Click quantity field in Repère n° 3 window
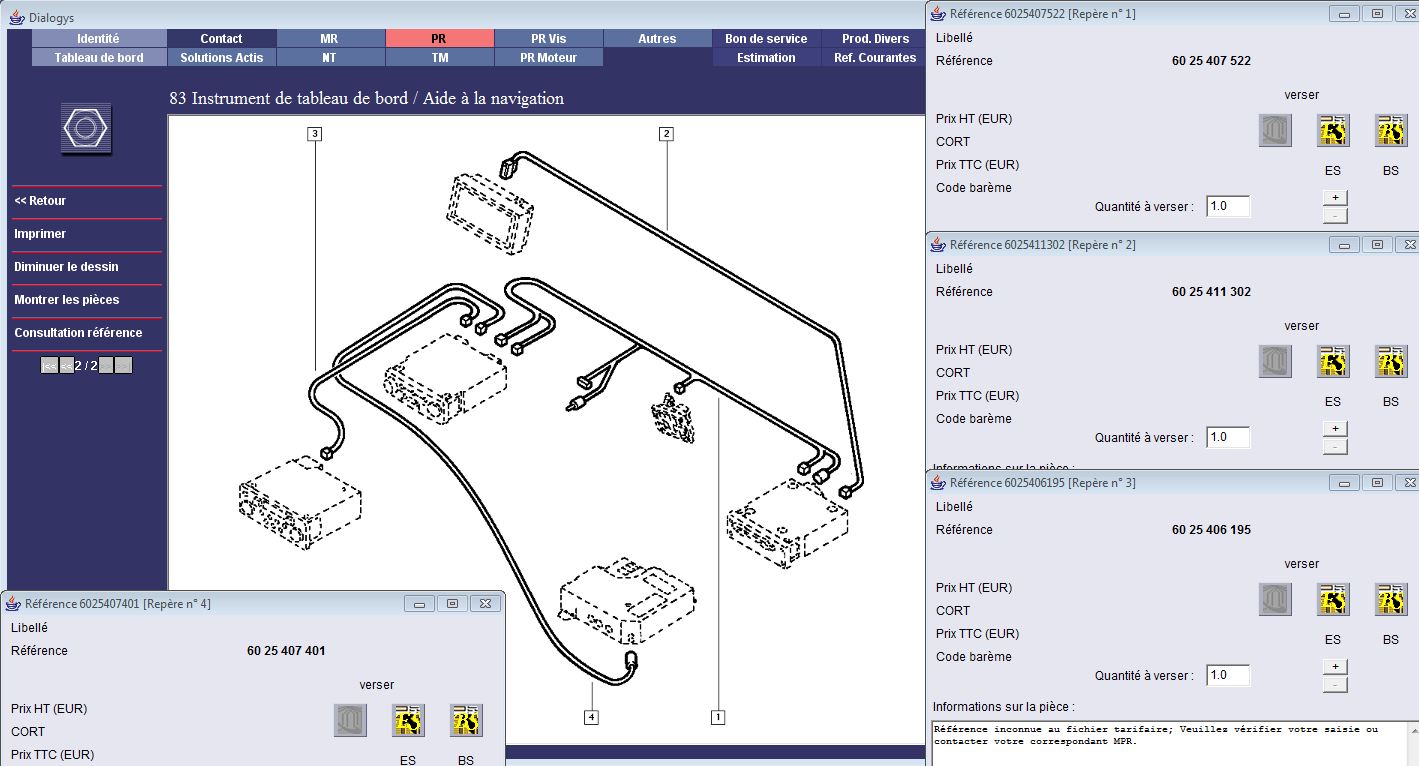Image resolution: width=1419 pixels, height=766 pixels. pyautogui.click(x=1228, y=675)
